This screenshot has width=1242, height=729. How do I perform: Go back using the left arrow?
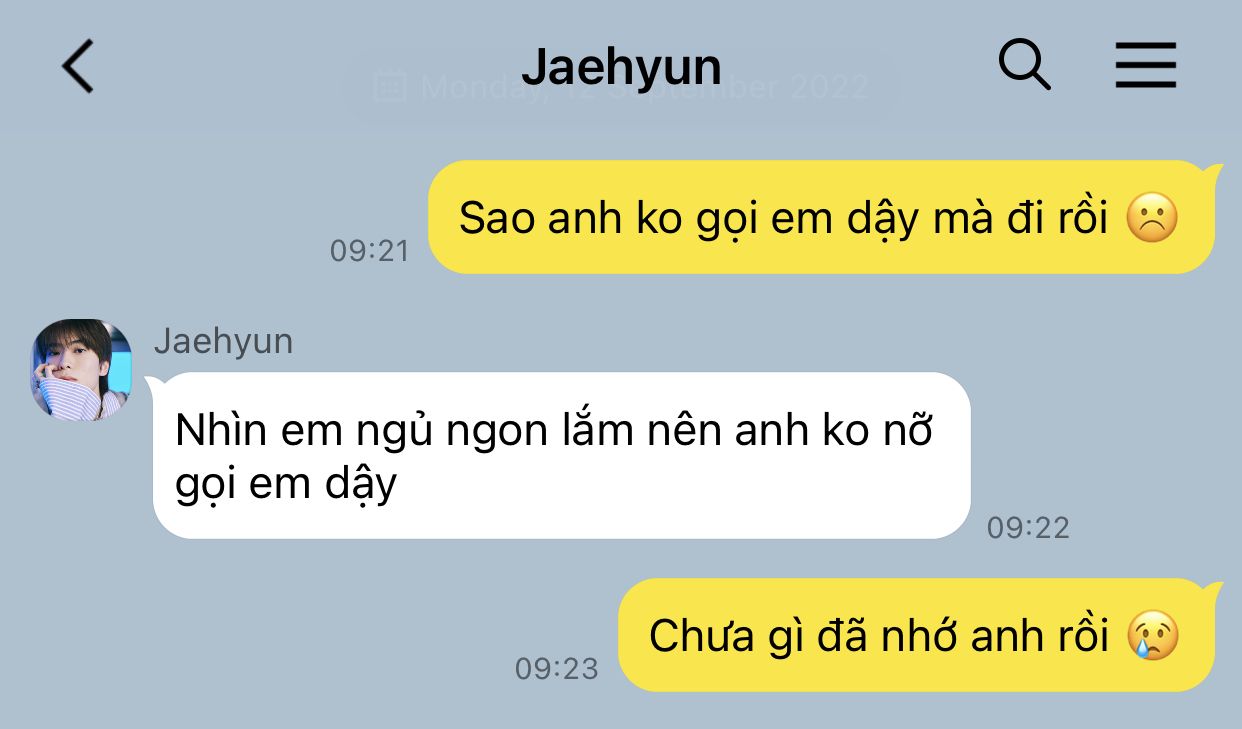(x=78, y=67)
